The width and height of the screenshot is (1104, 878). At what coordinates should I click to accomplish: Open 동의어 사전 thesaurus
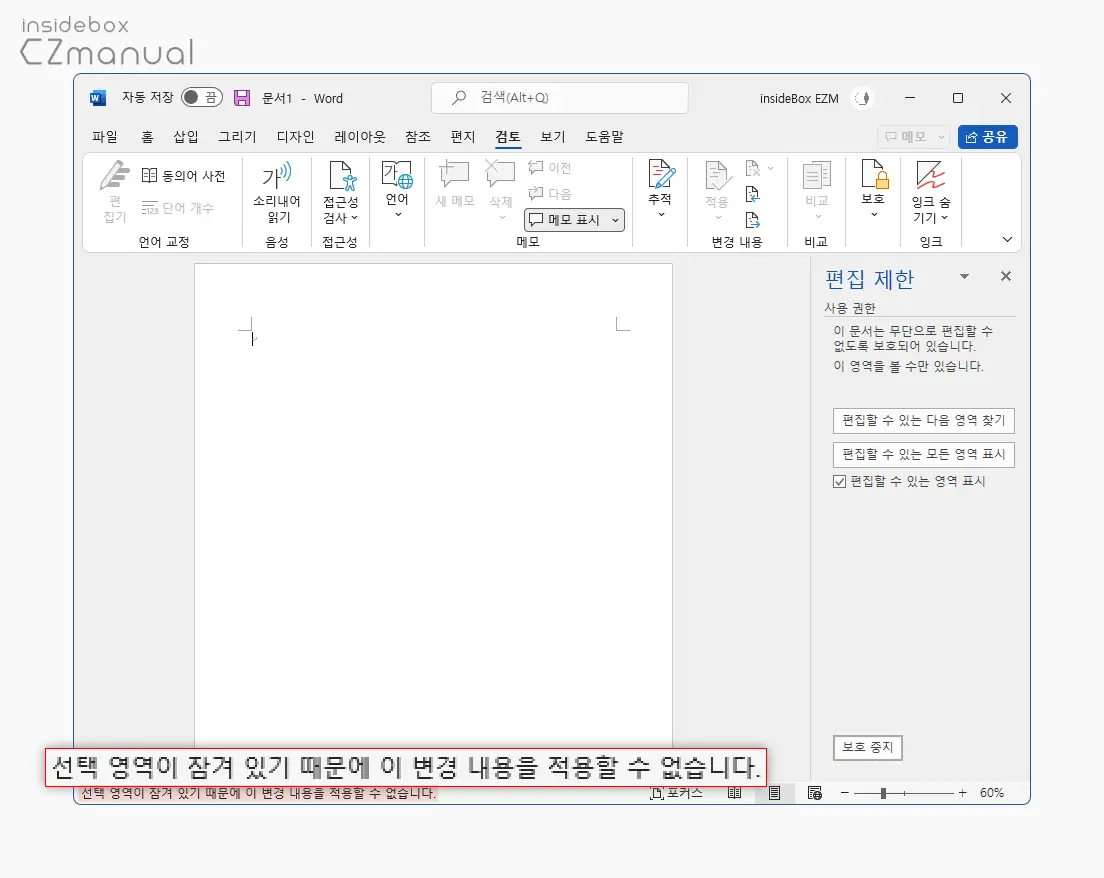[183, 175]
